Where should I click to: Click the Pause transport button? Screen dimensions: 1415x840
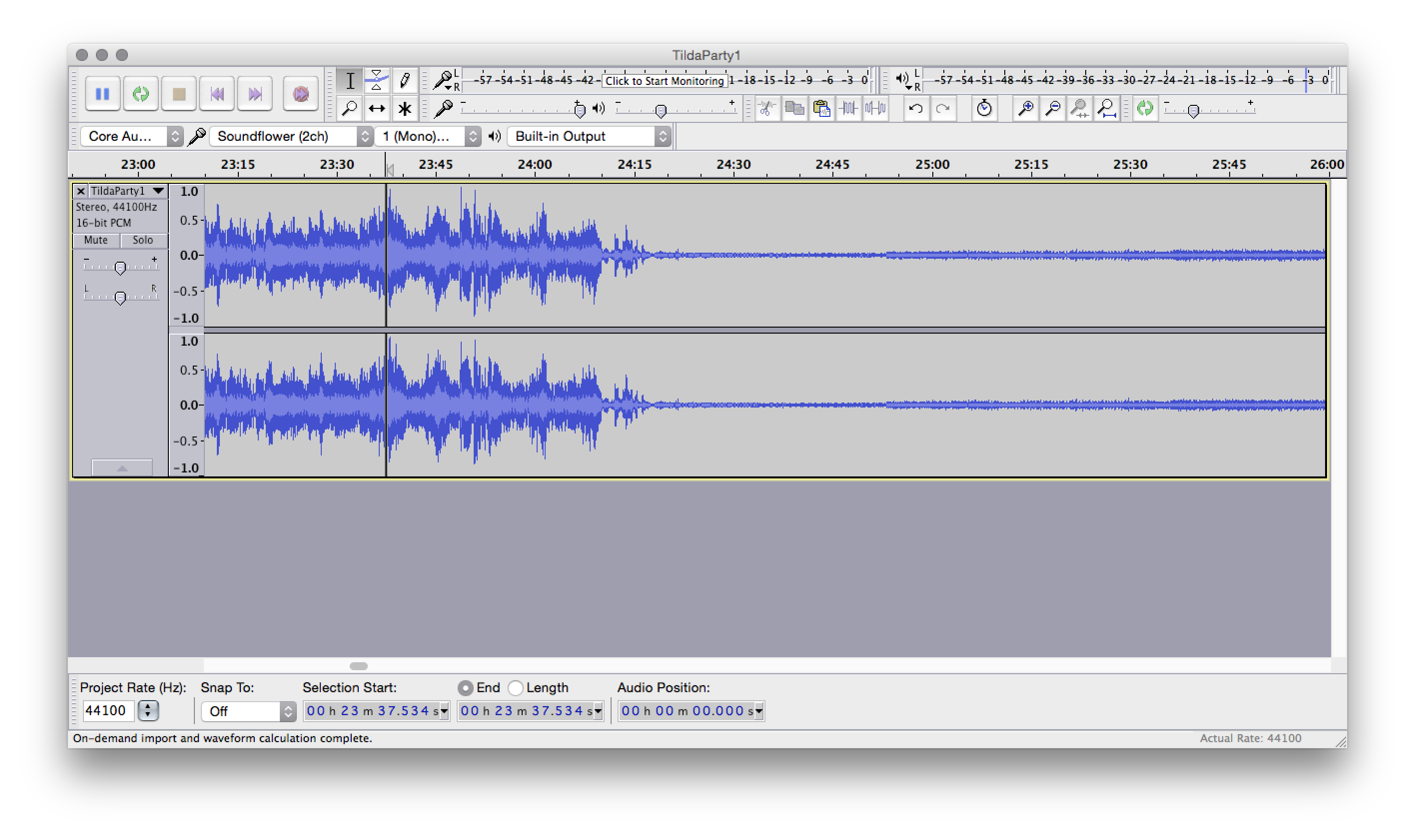point(102,93)
